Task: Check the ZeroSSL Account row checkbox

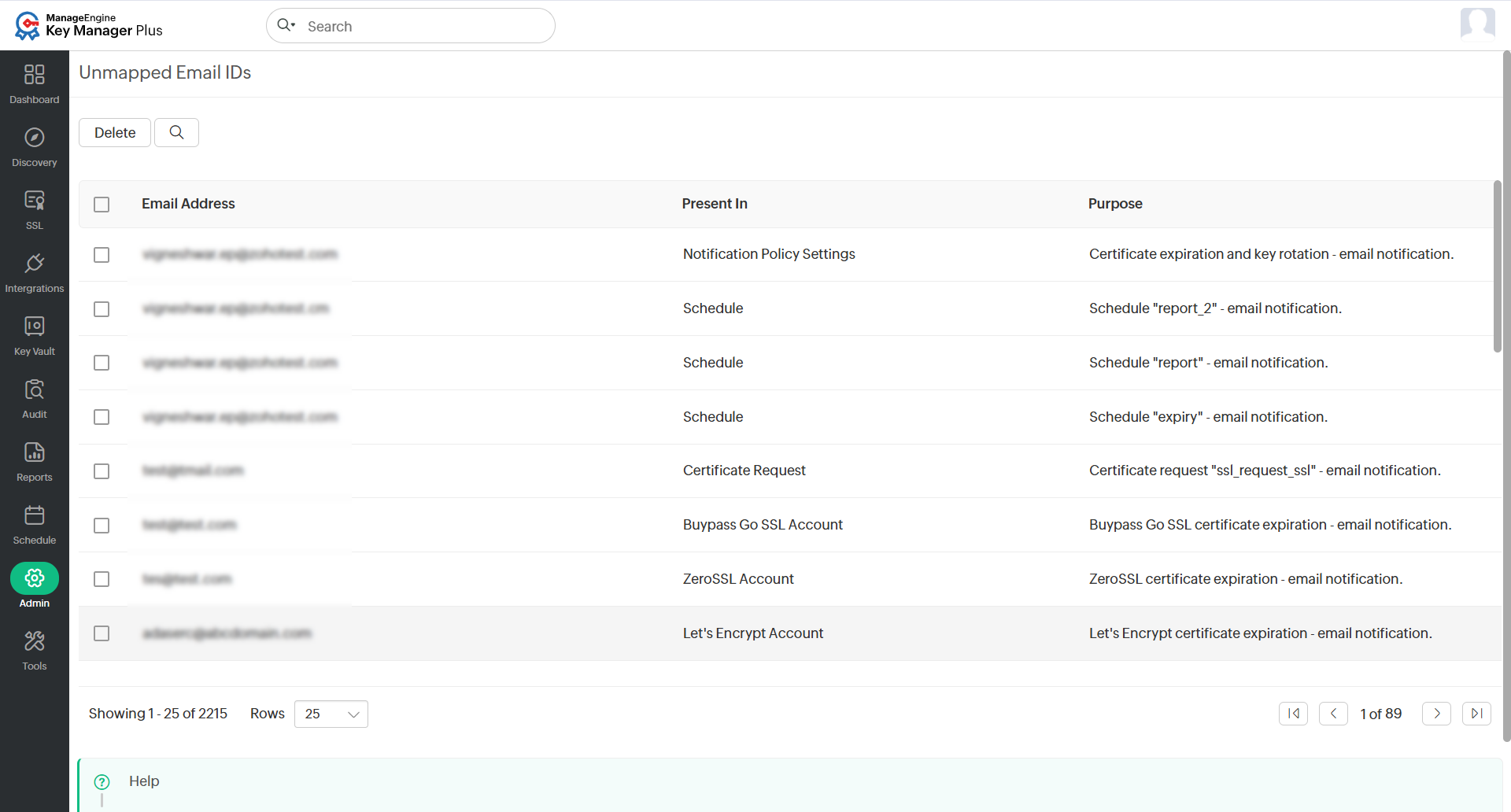Action: 102,579
